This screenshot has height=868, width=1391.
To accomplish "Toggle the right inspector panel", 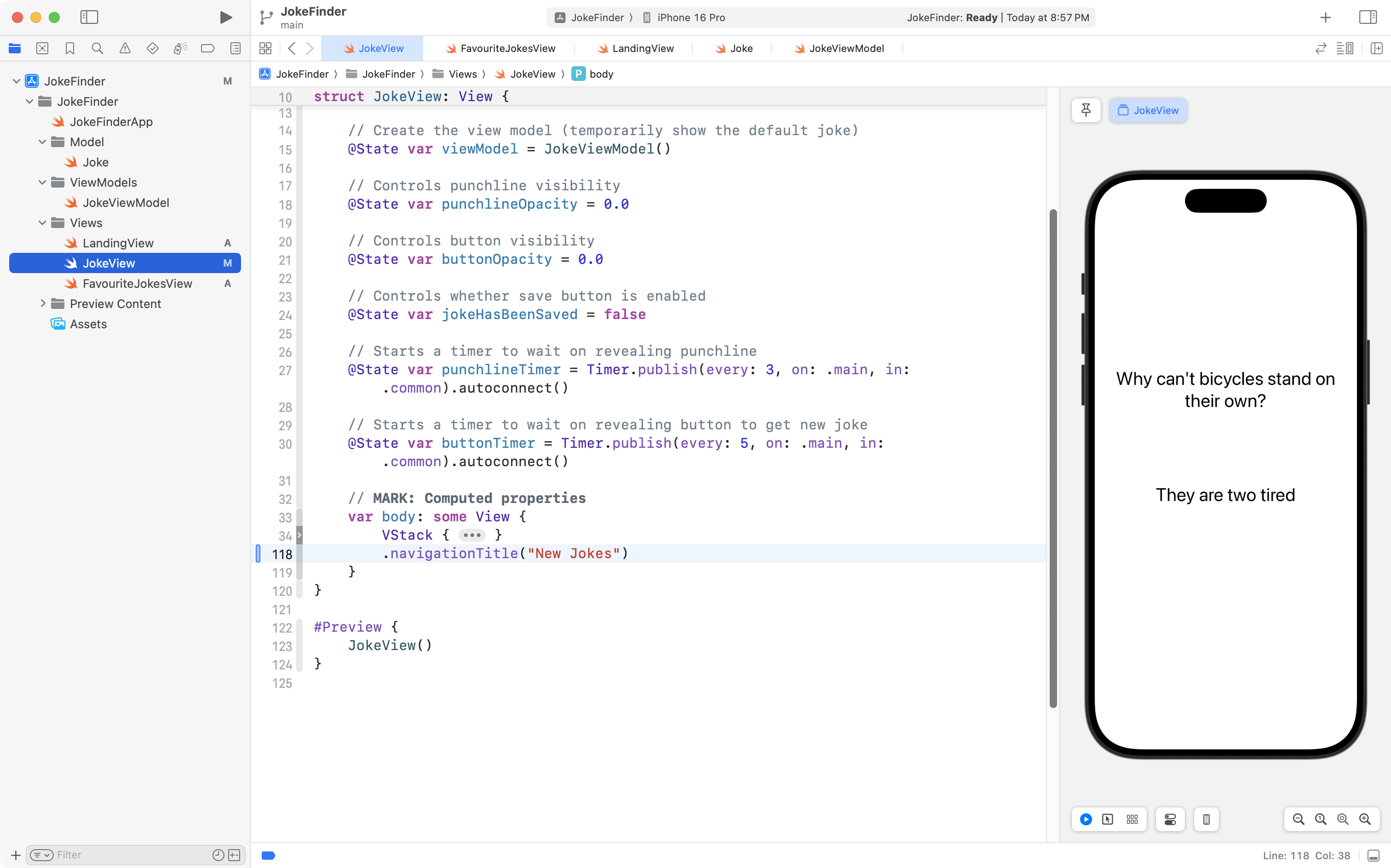I will [1368, 17].
